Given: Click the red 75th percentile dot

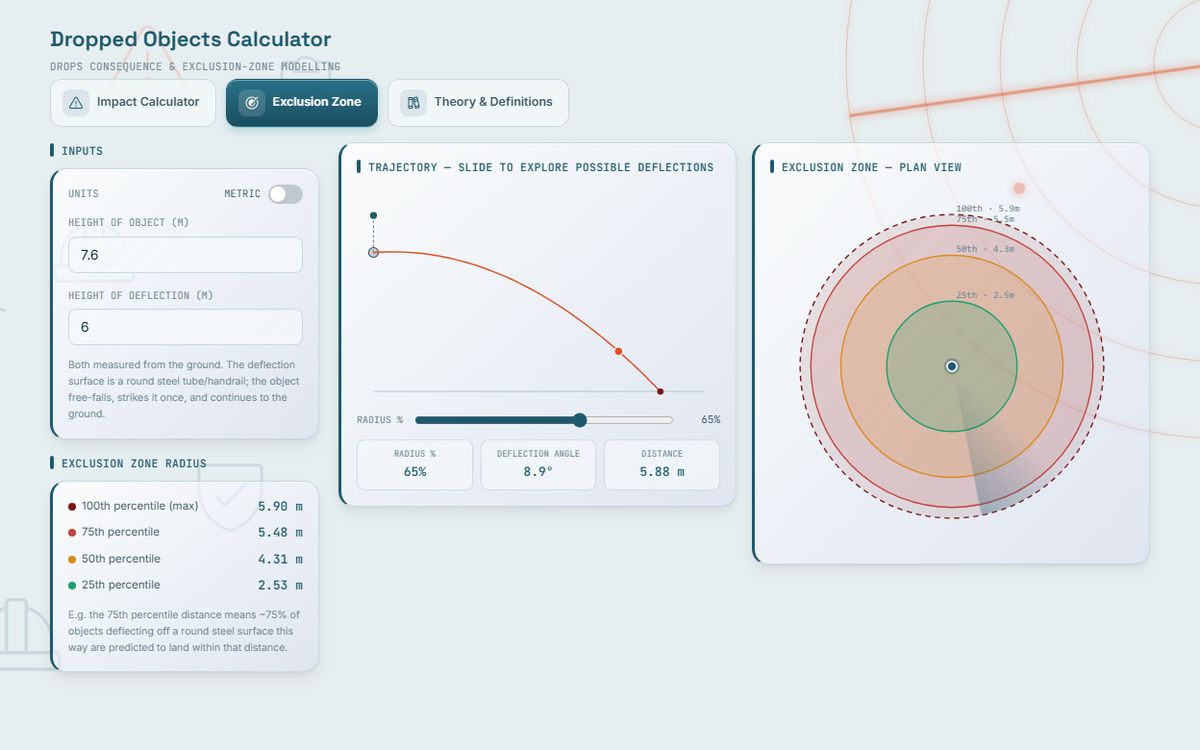Looking at the screenshot, I should pyautogui.click(x=72, y=533).
